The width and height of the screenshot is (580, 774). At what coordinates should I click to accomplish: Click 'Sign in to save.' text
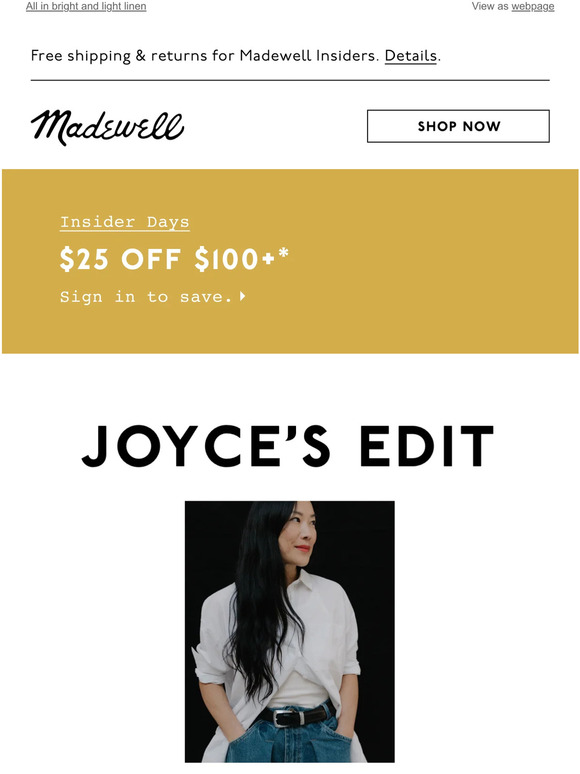[146, 297]
